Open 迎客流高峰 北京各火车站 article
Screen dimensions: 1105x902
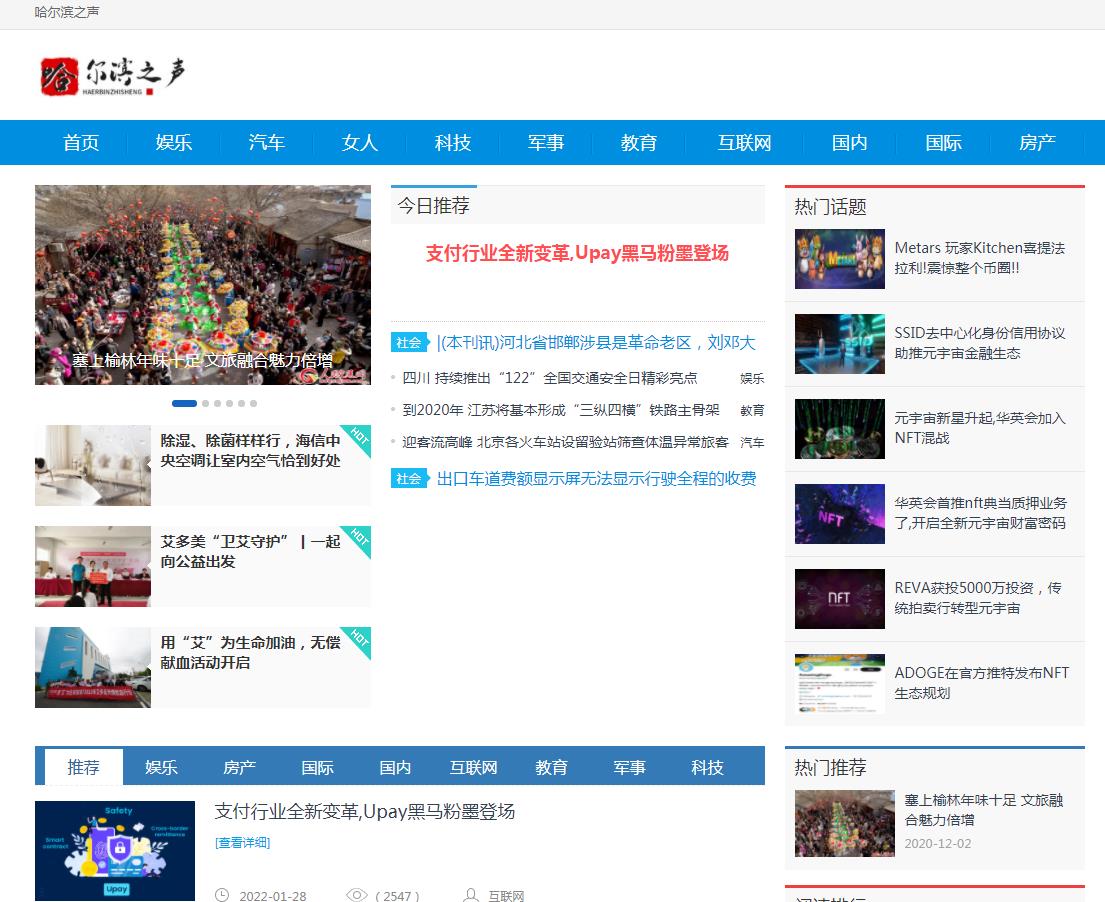click(x=565, y=442)
